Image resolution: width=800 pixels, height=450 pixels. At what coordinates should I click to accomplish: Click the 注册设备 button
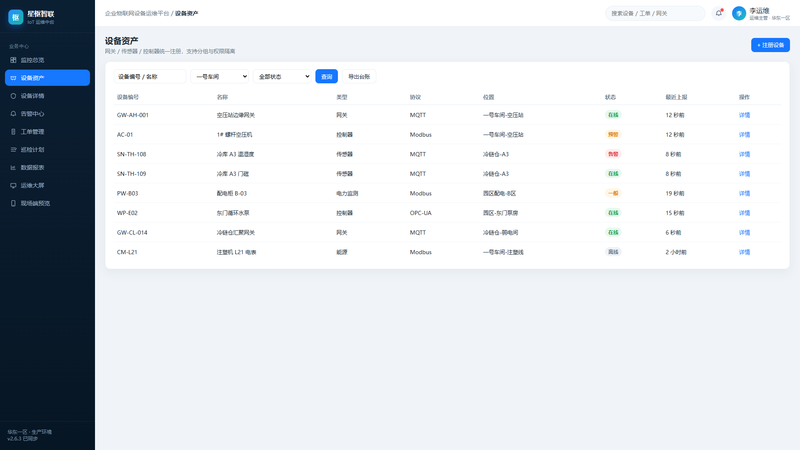click(x=770, y=45)
